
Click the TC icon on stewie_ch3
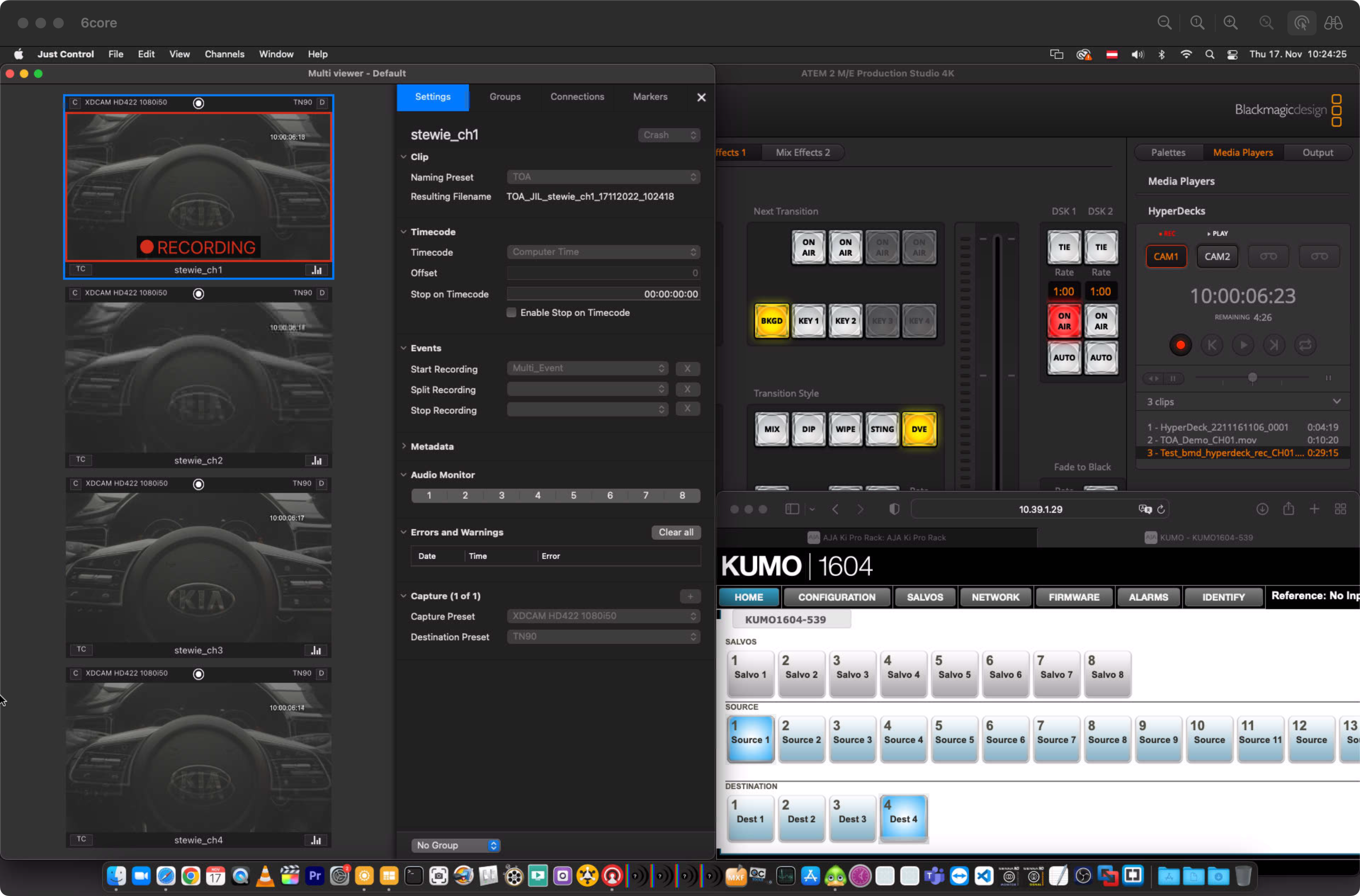pos(81,649)
